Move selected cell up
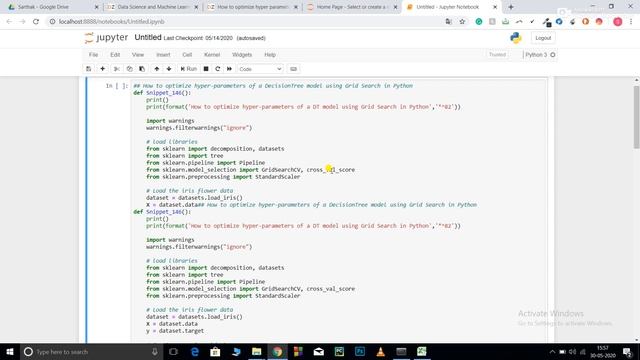This screenshot has height=360, width=640. pos(157,69)
